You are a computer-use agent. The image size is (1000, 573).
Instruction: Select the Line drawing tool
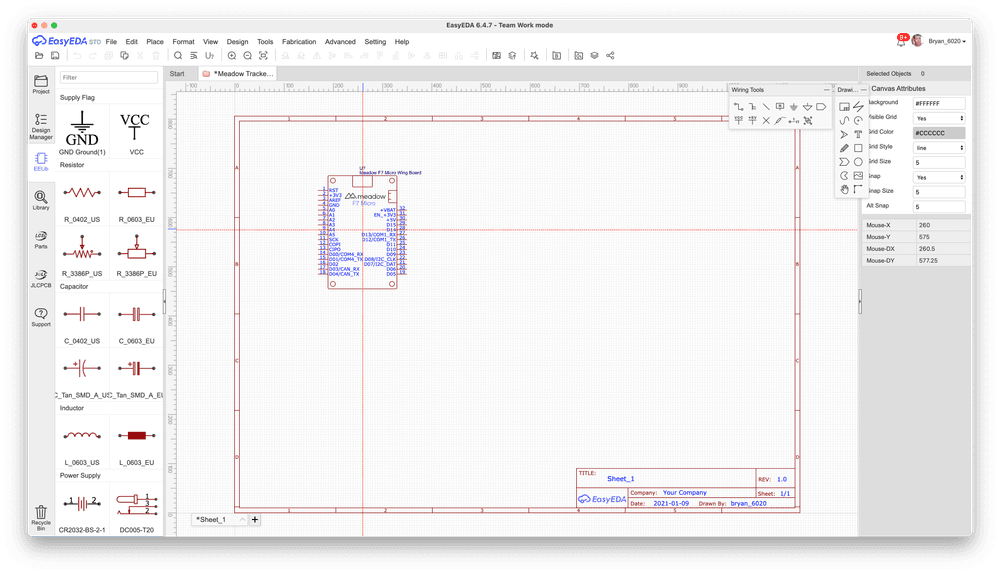point(858,107)
